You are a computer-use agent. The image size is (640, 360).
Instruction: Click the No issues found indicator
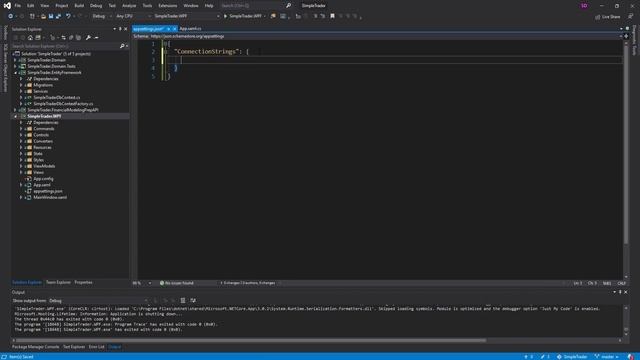click(x=177, y=283)
